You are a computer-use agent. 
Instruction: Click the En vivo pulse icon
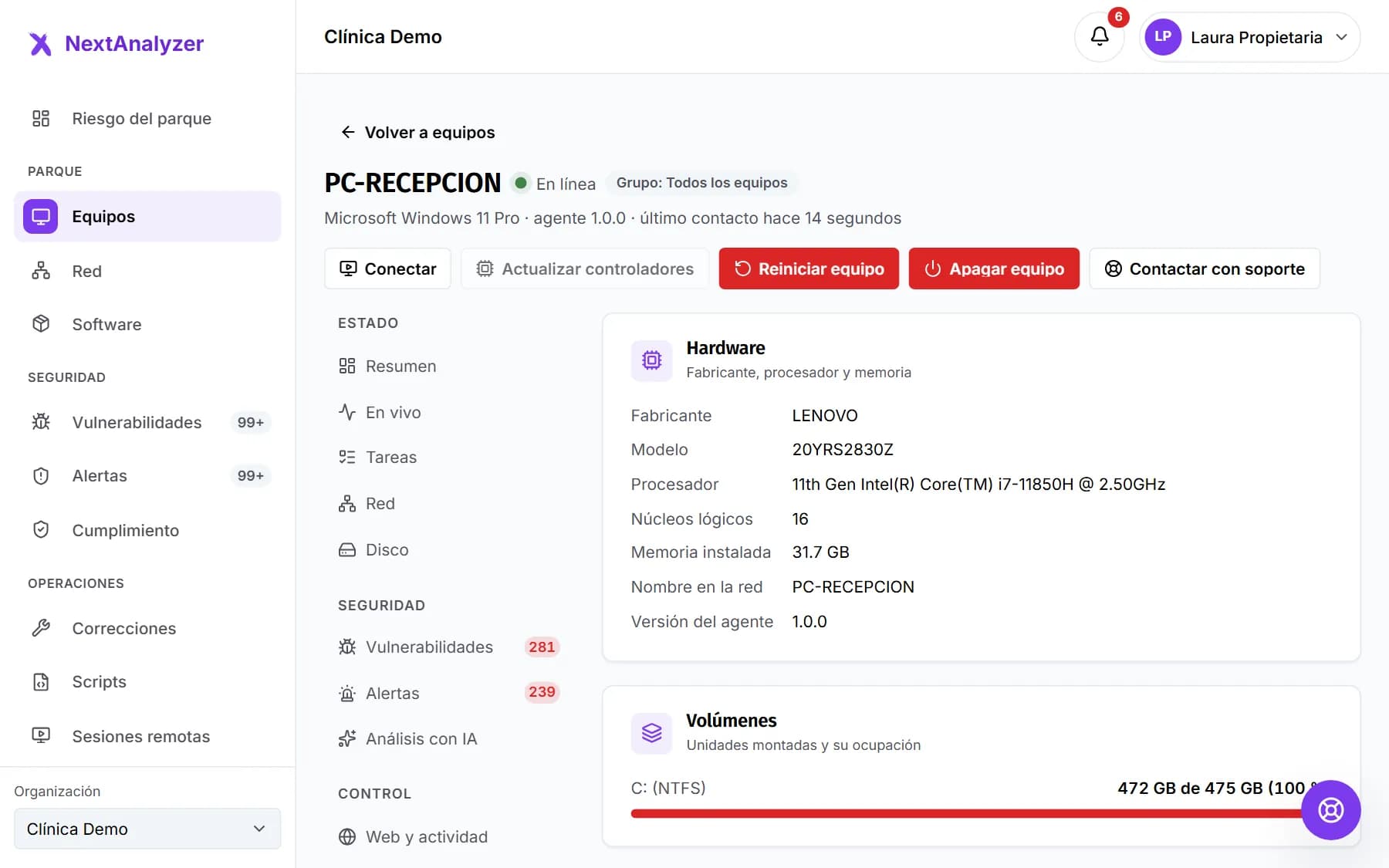pyautogui.click(x=347, y=412)
